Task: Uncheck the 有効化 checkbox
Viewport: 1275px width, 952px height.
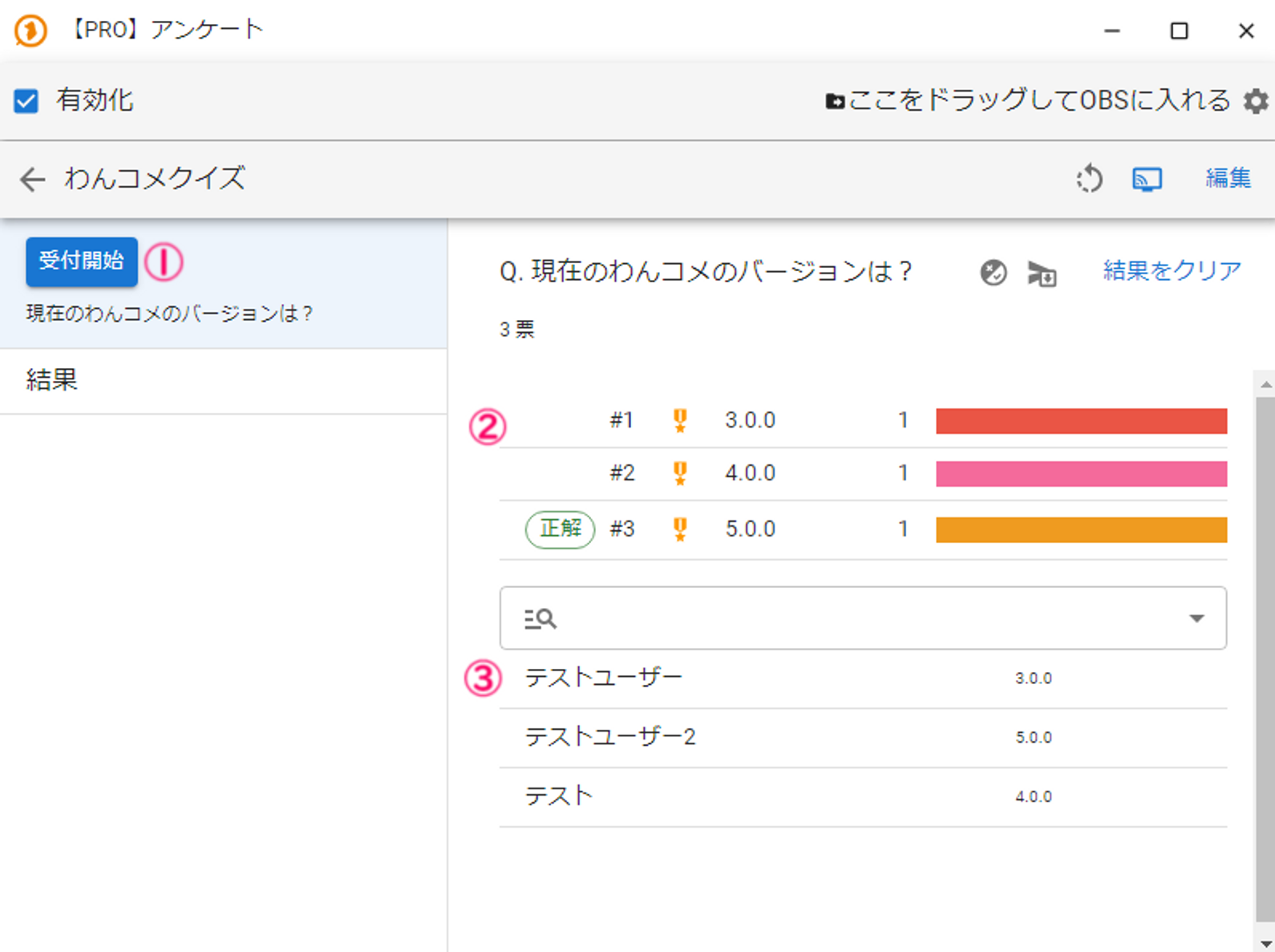Action: [26, 101]
